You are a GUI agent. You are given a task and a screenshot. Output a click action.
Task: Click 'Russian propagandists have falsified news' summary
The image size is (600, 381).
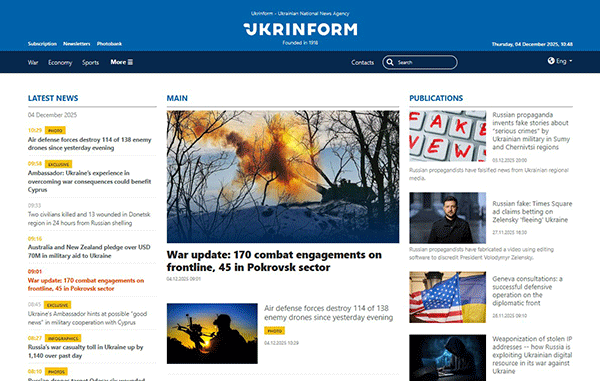point(489,174)
